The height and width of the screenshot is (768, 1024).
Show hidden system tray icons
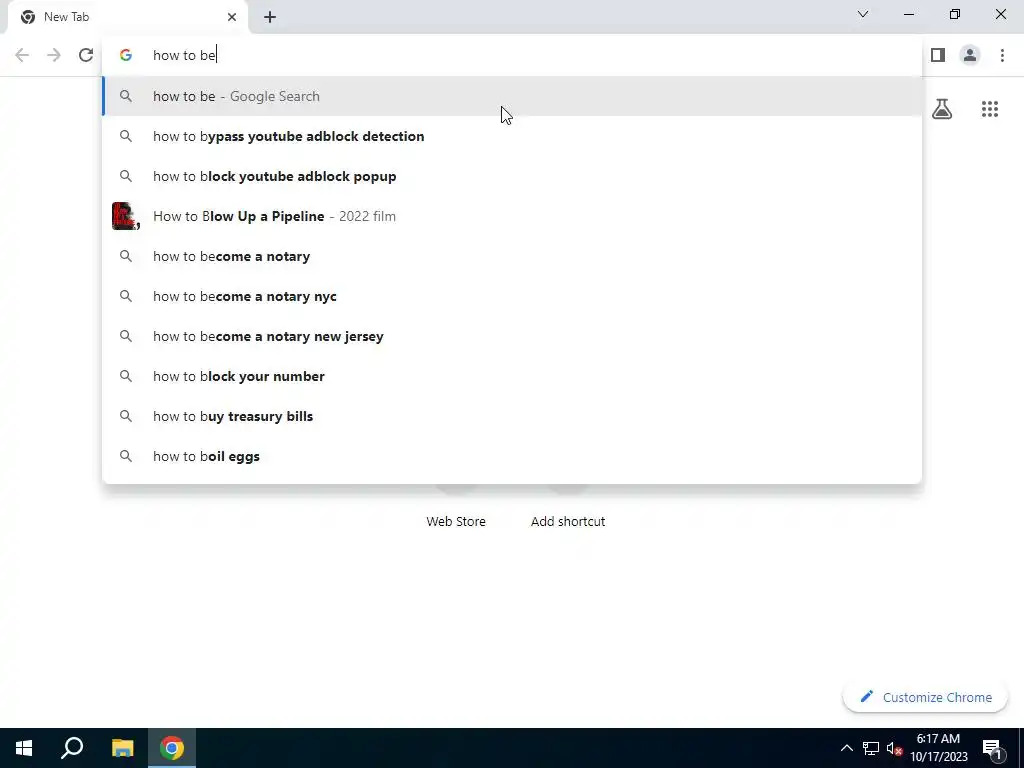[846, 748]
